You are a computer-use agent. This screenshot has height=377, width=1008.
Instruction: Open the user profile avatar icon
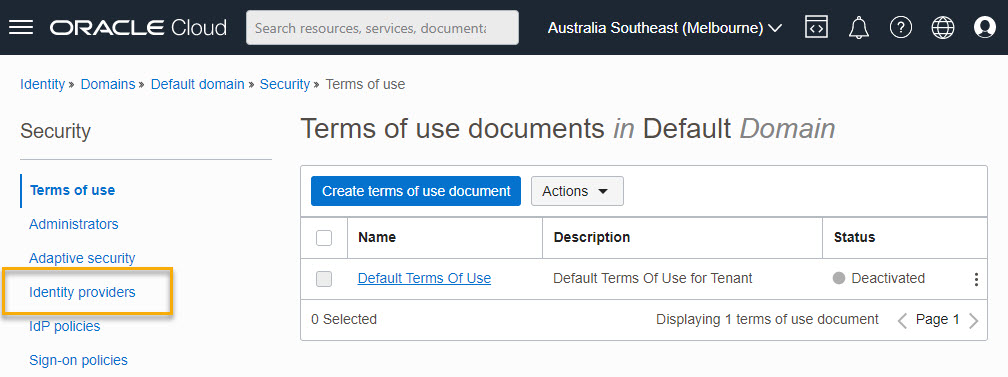click(x=984, y=28)
